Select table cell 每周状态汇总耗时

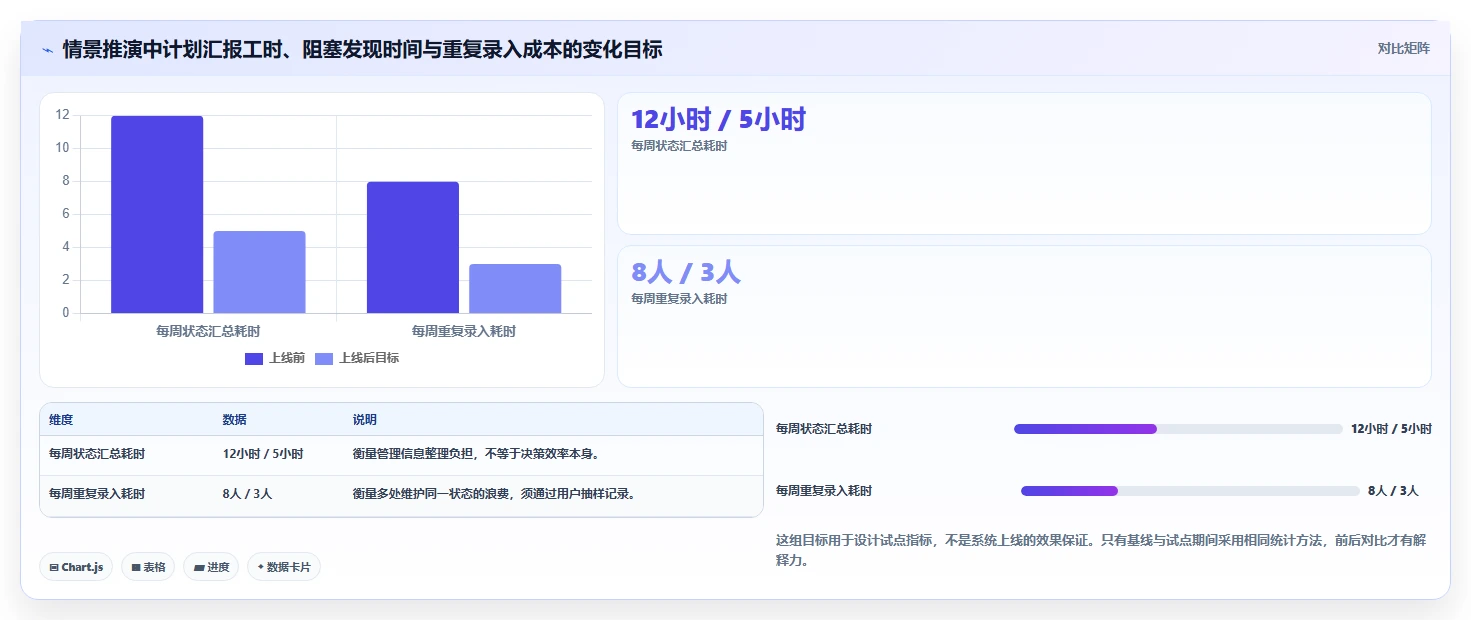[x=97, y=454]
